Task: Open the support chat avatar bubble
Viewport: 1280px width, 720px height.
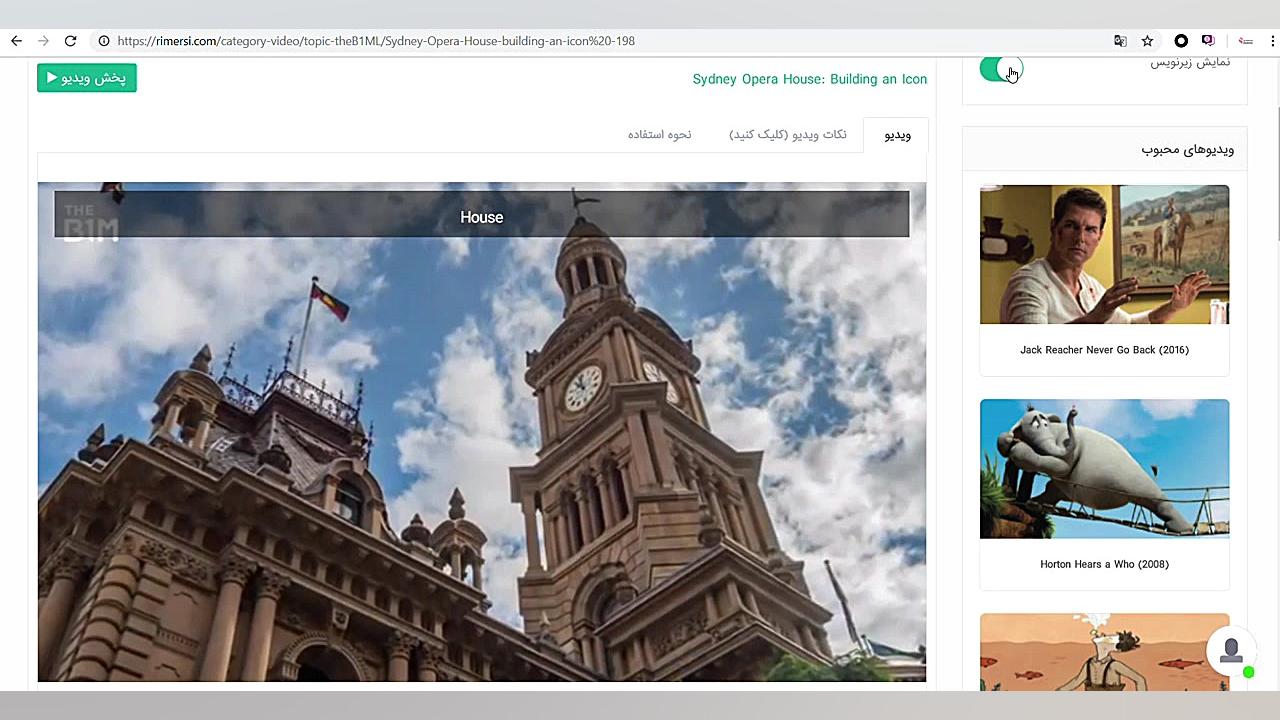Action: [1232, 651]
